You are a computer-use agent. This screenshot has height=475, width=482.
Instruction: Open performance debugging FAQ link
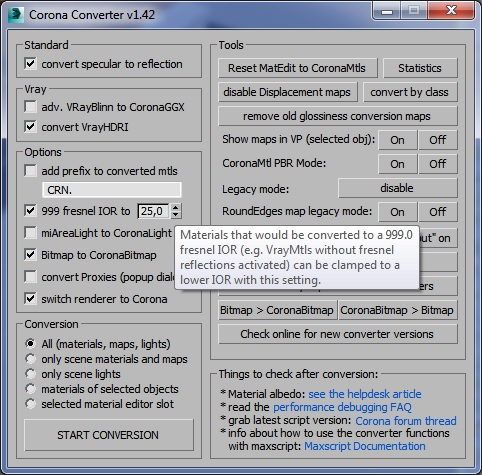342,407
